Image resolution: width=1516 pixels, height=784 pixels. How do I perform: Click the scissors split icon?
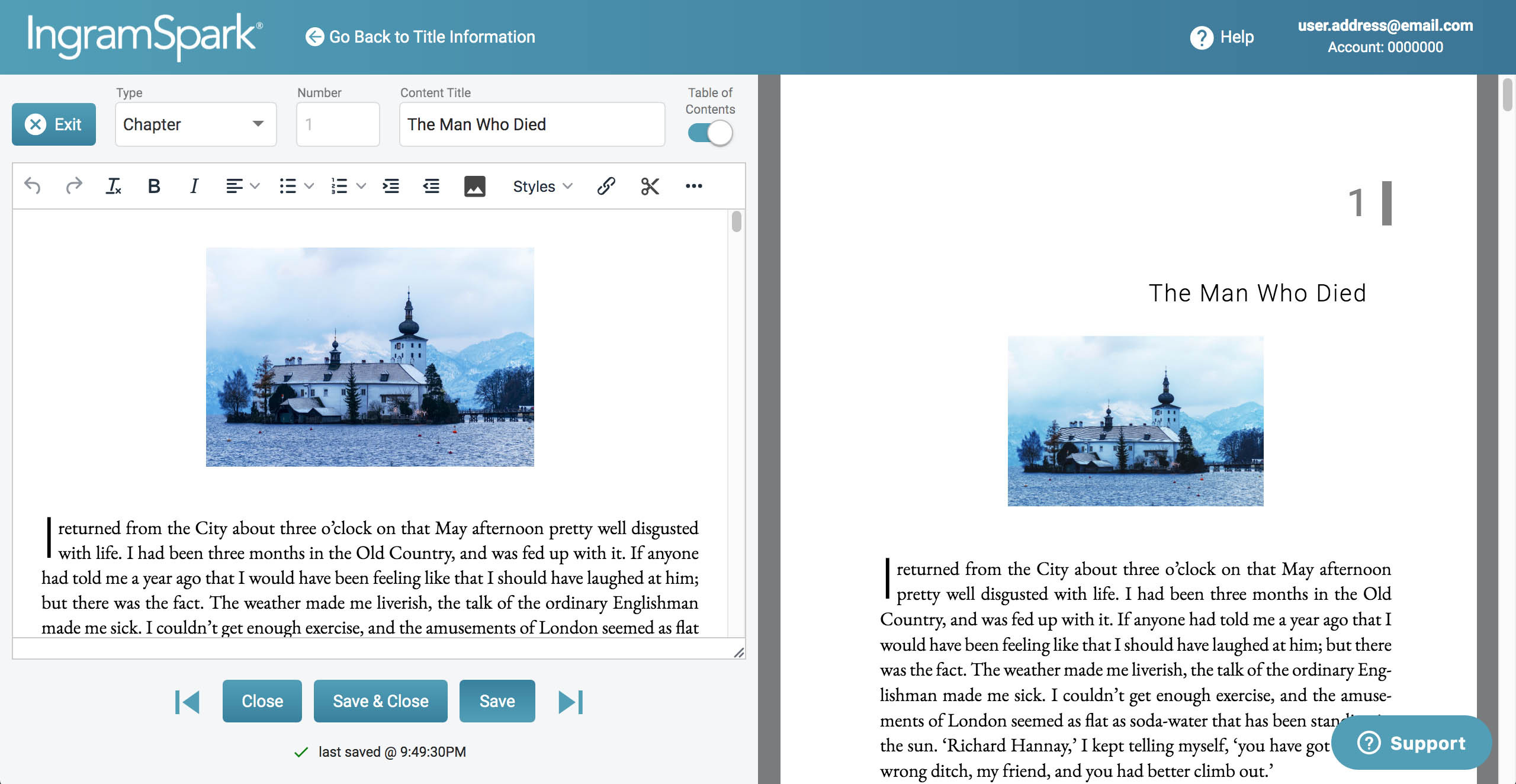[x=650, y=186]
